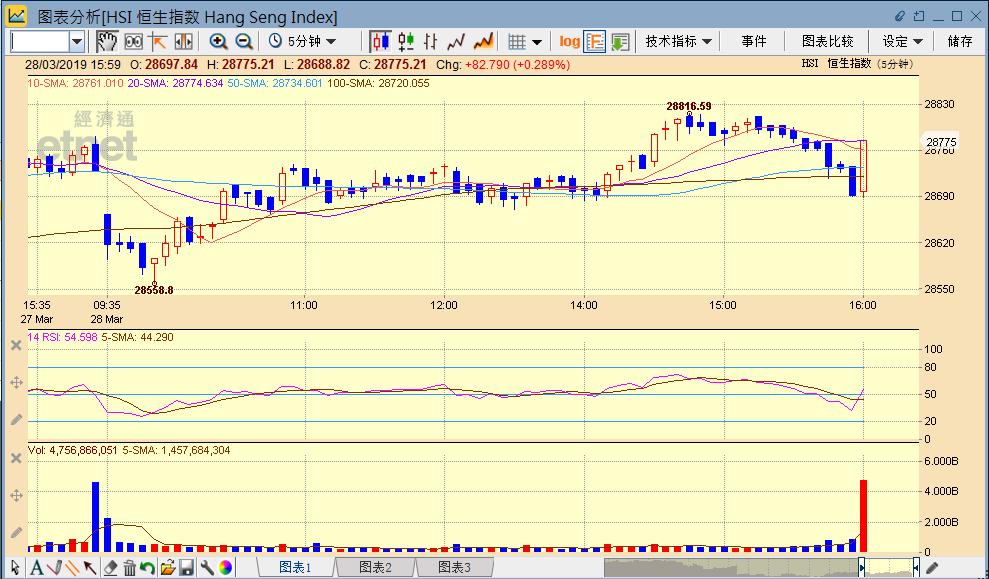The height and width of the screenshot is (579, 989).
Task: Switch to OHLC bar chart type
Action: click(x=431, y=42)
